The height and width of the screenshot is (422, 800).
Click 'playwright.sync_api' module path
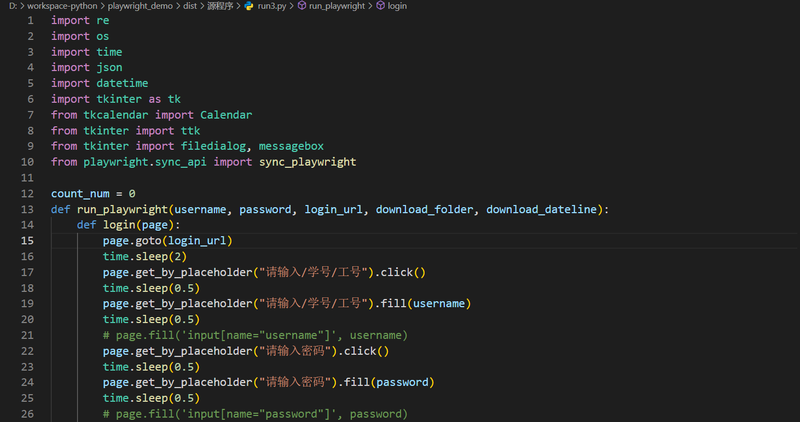click(145, 162)
